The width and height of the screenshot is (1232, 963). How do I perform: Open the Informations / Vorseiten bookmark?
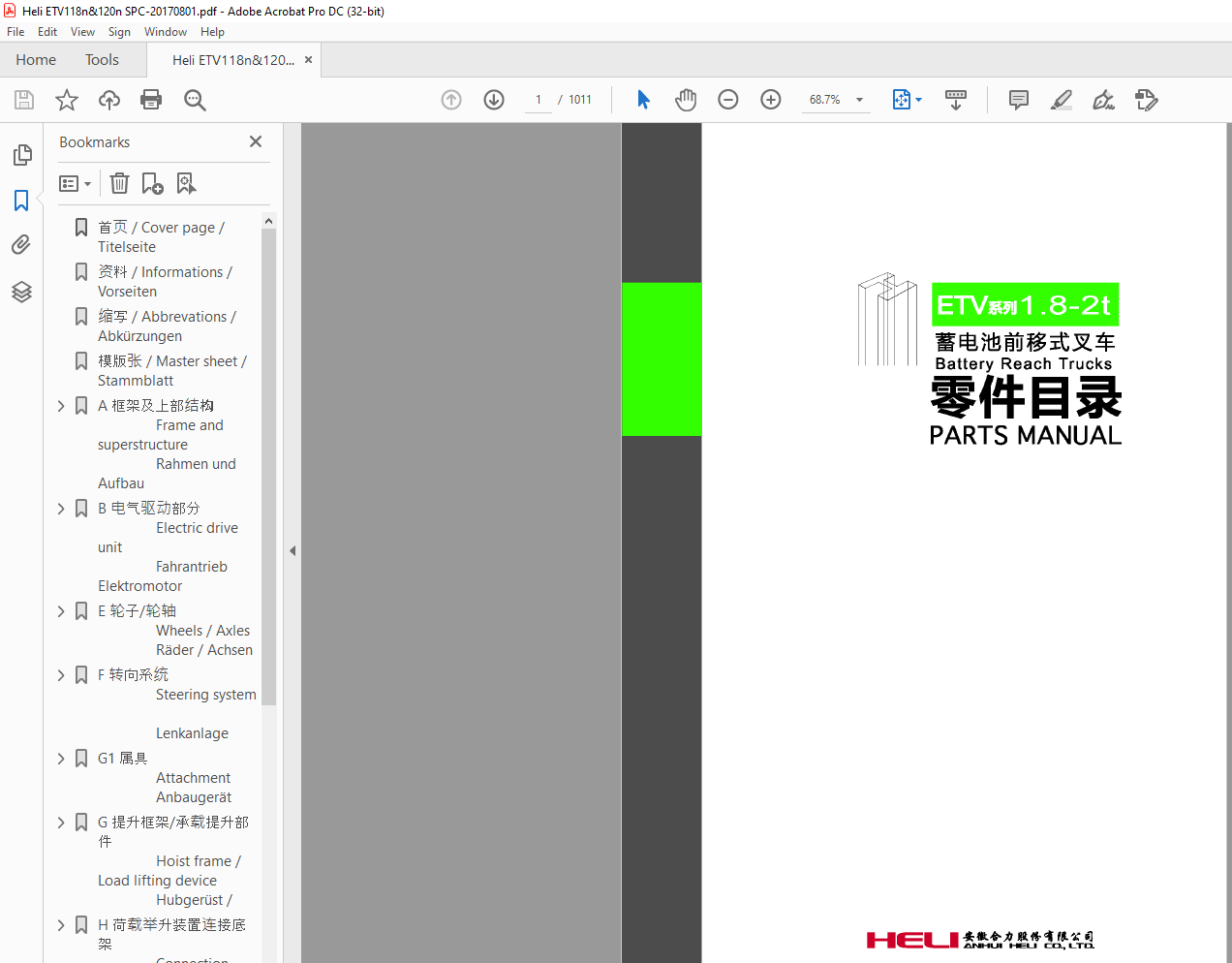pyautogui.click(x=165, y=282)
